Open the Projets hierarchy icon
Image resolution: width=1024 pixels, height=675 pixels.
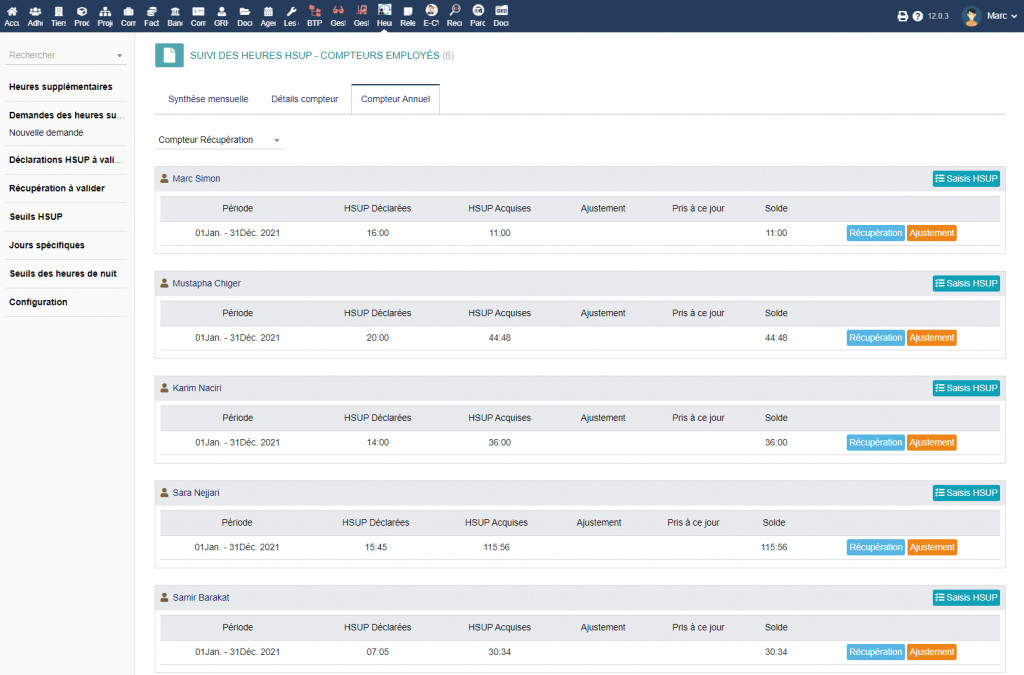pyautogui.click(x=105, y=15)
